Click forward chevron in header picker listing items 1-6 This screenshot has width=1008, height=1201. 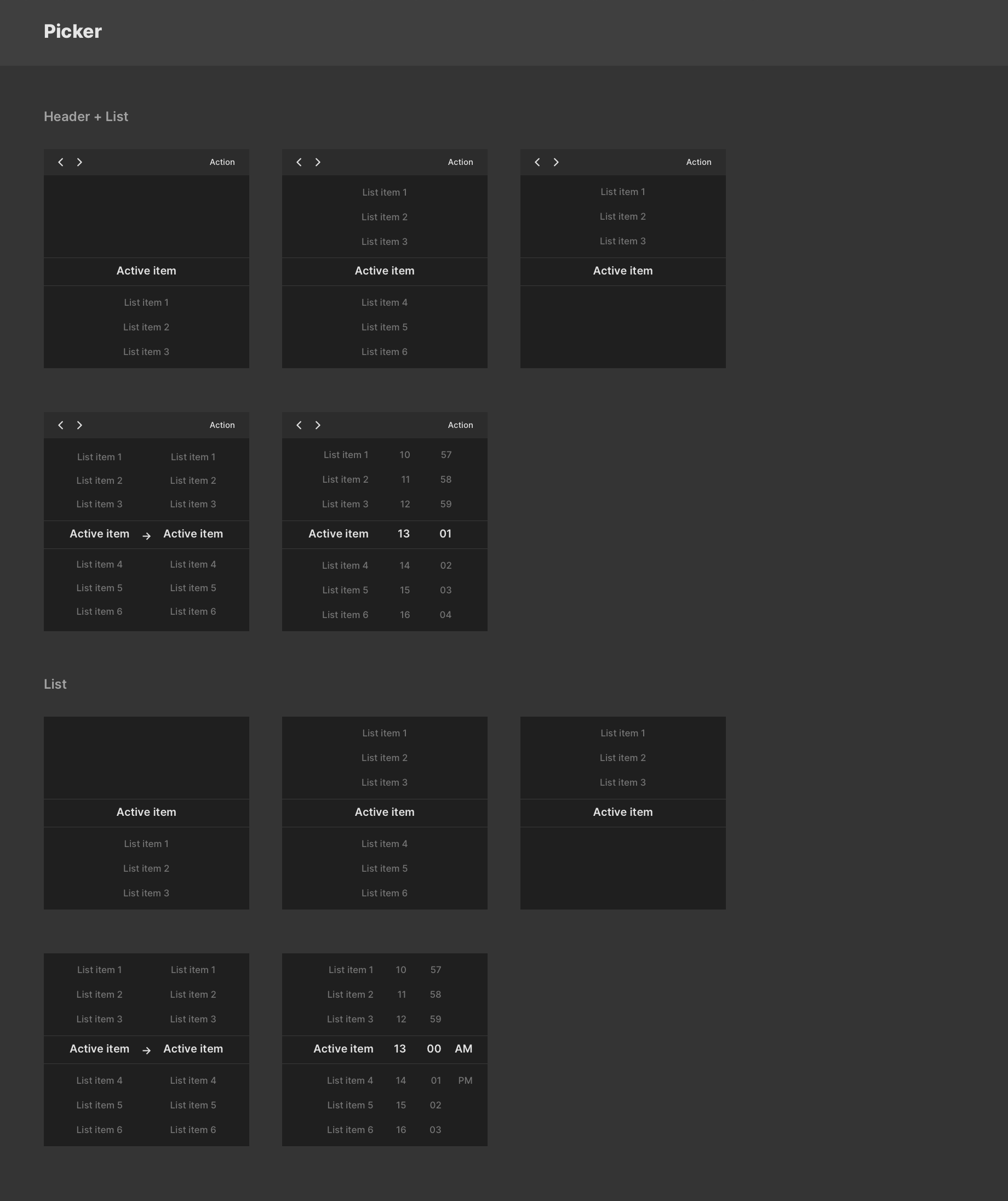(x=318, y=162)
